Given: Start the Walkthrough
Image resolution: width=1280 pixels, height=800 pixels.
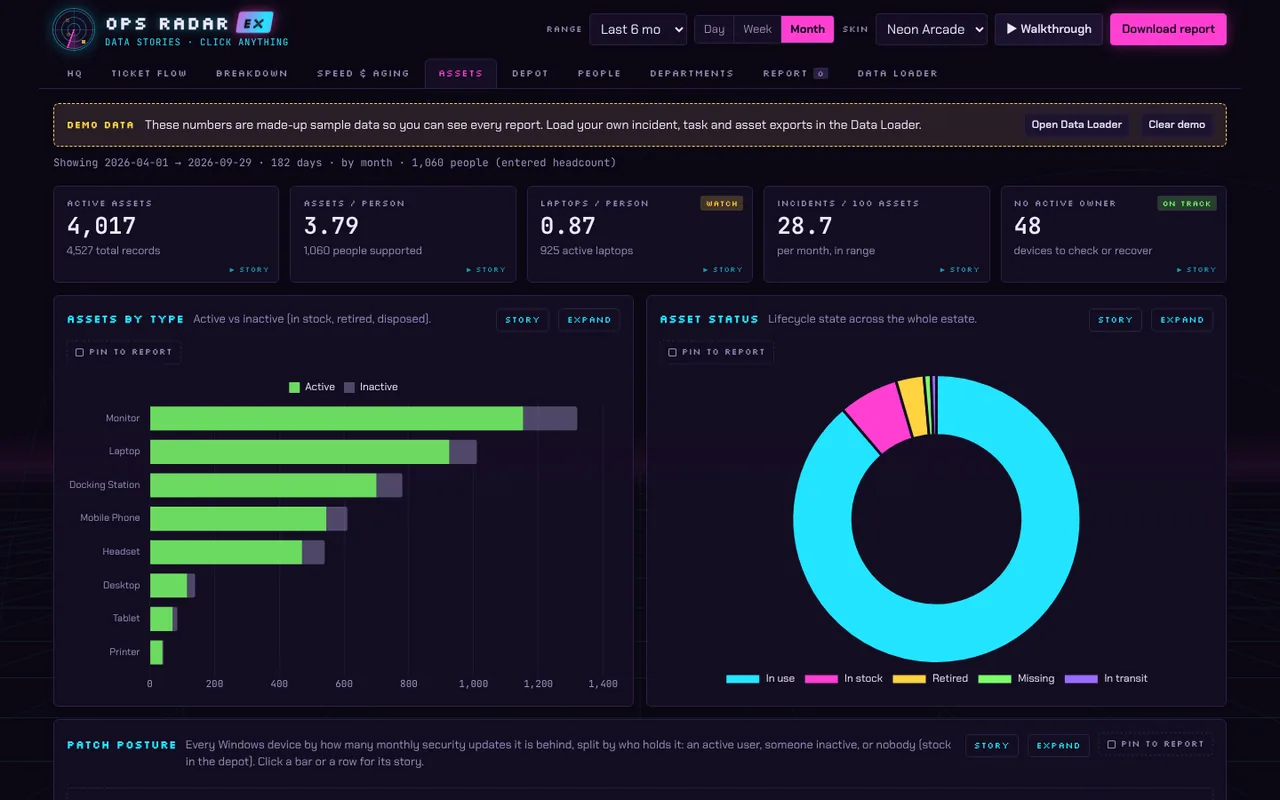Looking at the screenshot, I should tap(1049, 29).
